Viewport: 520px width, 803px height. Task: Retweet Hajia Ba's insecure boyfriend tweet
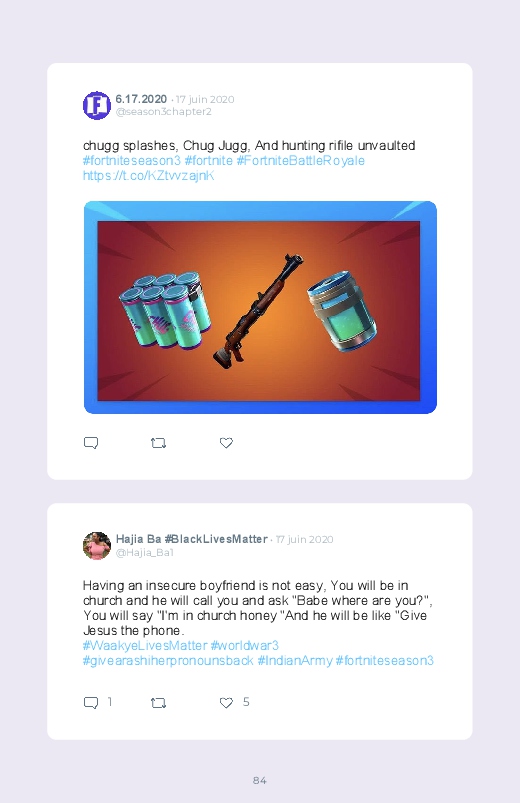point(158,703)
